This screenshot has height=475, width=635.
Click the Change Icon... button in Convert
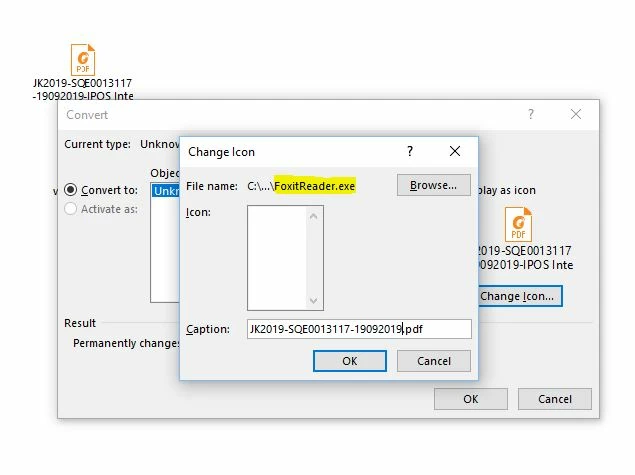(x=520, y=296)
